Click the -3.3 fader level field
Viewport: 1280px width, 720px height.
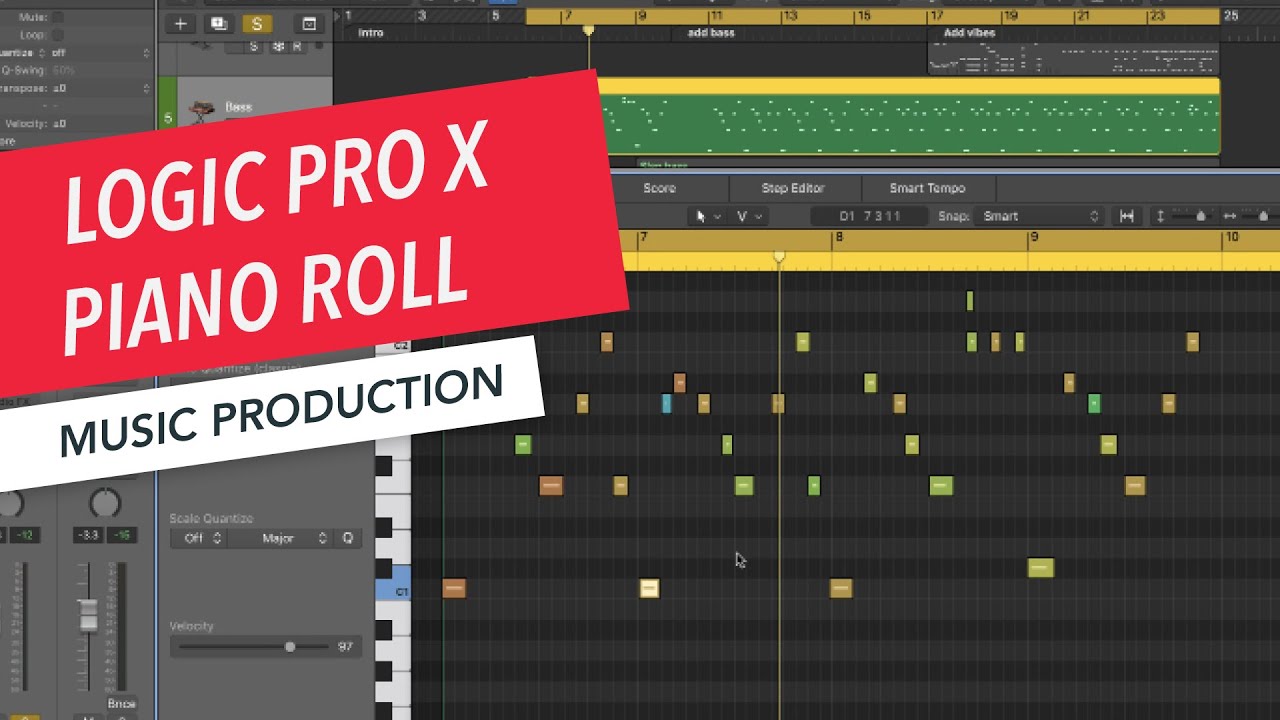(x=88, y=535)
